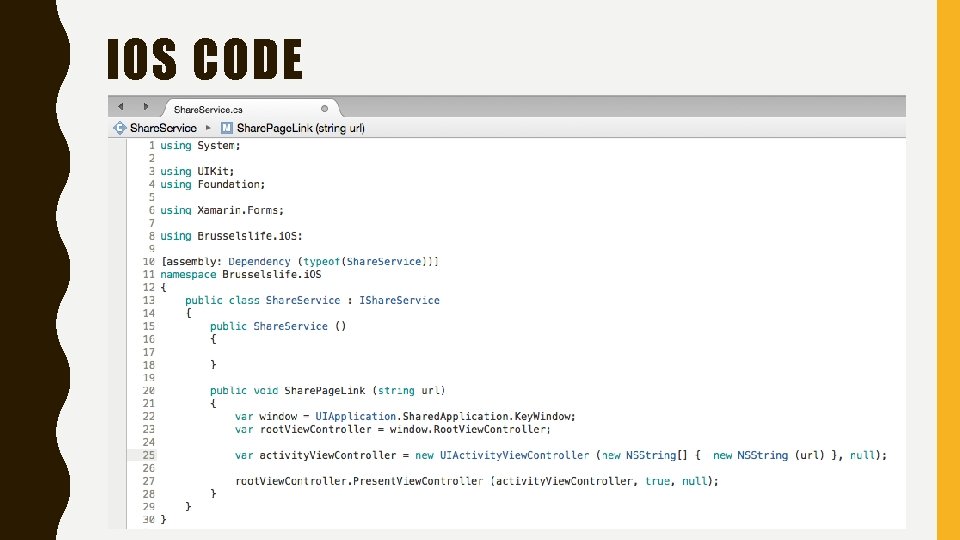The image size is (960, 540).
Task: Click the method icon beside SharePageLink
Action: click(x=227, y=128)
